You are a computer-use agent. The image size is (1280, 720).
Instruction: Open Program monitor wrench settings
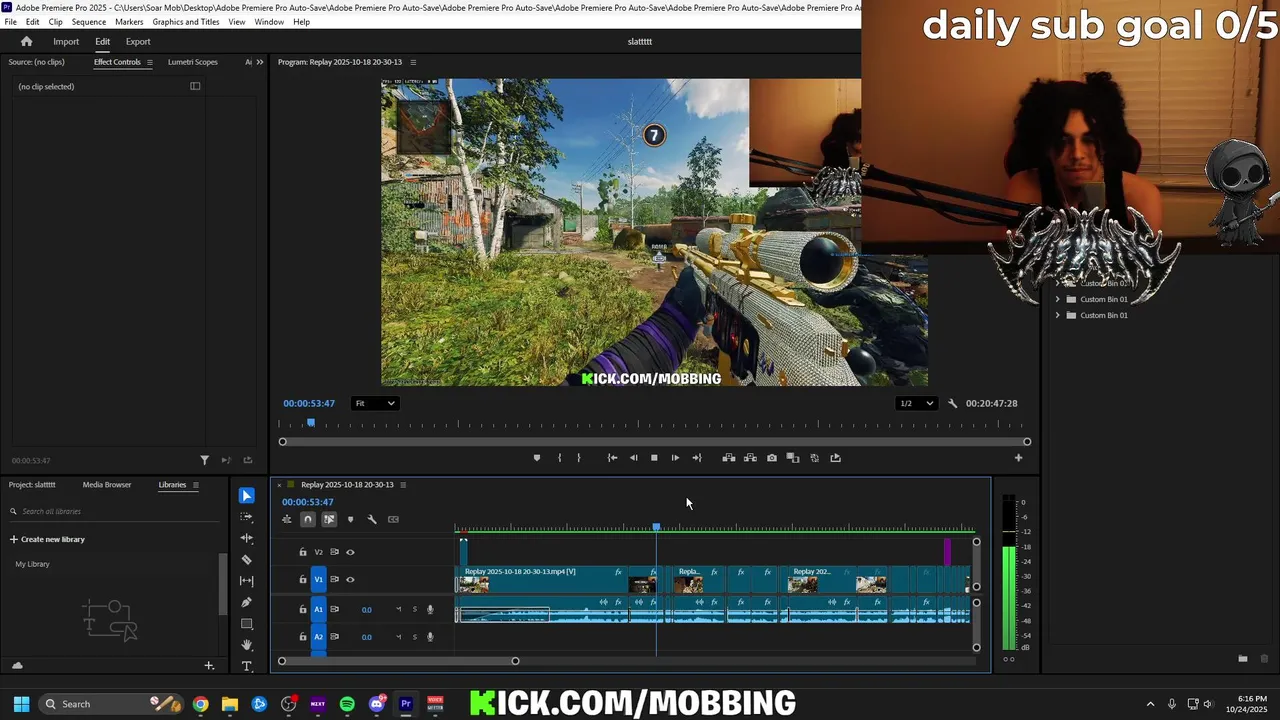[x=952, y=403]
